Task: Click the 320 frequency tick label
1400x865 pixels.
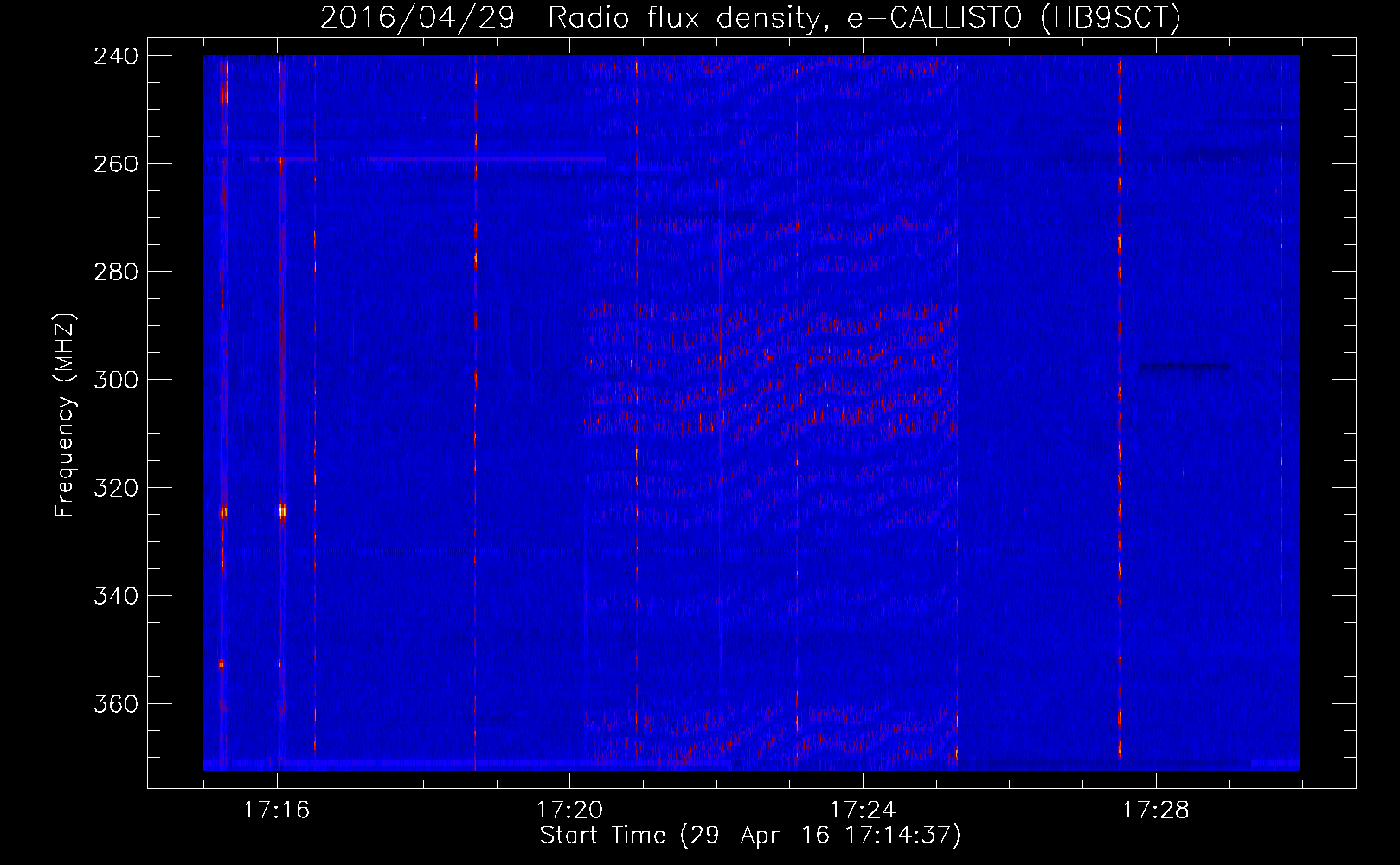Action: 115,489
